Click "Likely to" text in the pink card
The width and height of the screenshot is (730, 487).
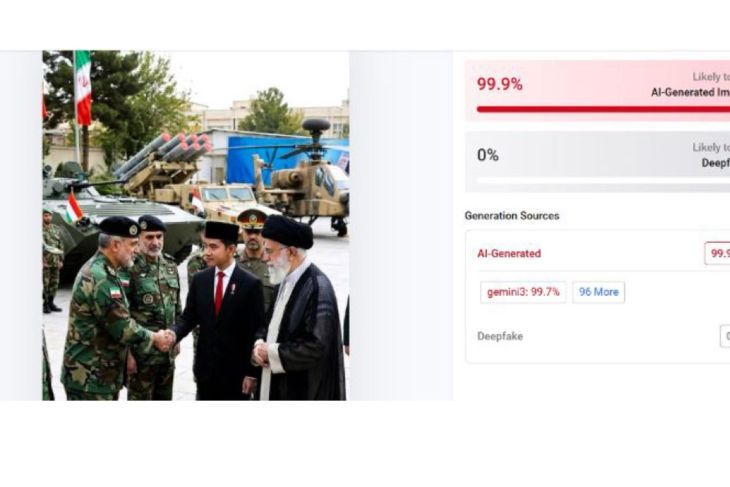pyautogui.click(x=711, y=77)
